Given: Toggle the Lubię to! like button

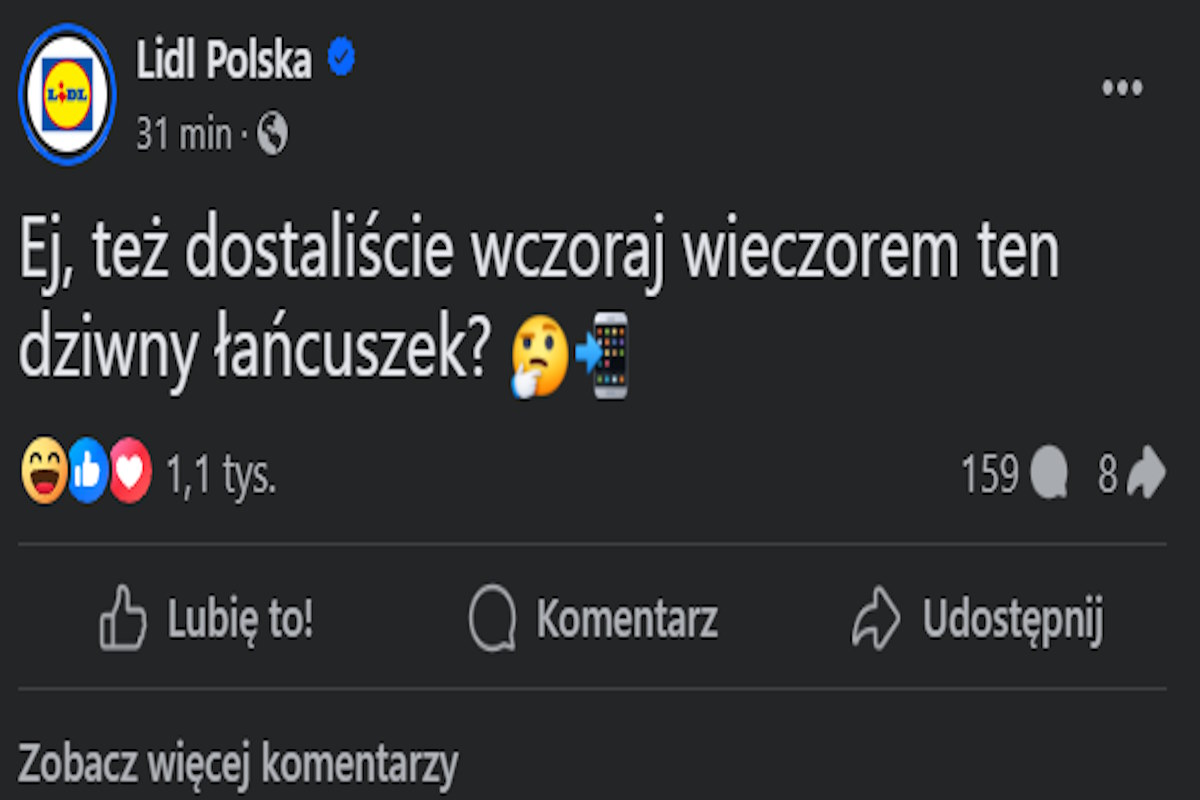Looking at the screenshot, I should pos(207,619).
